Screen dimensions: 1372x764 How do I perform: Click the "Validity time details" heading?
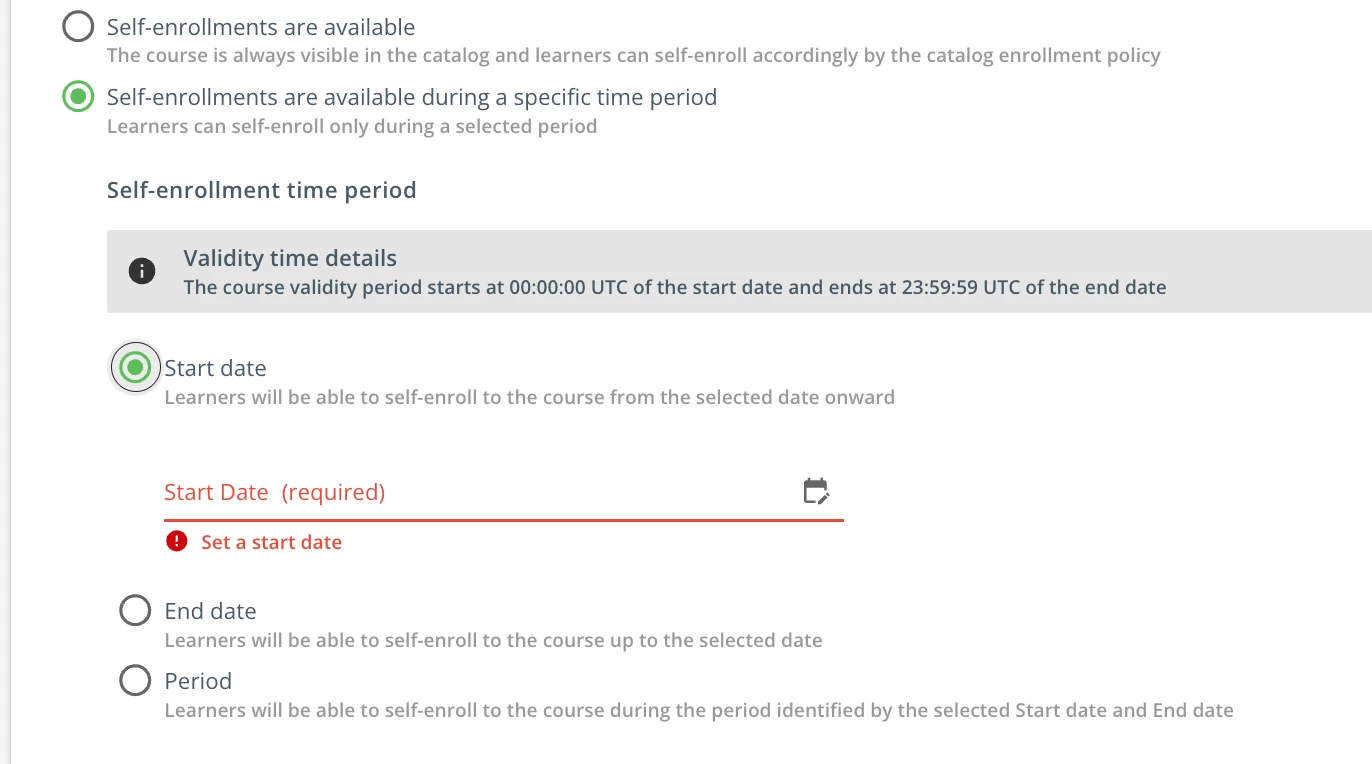[290, 258]
